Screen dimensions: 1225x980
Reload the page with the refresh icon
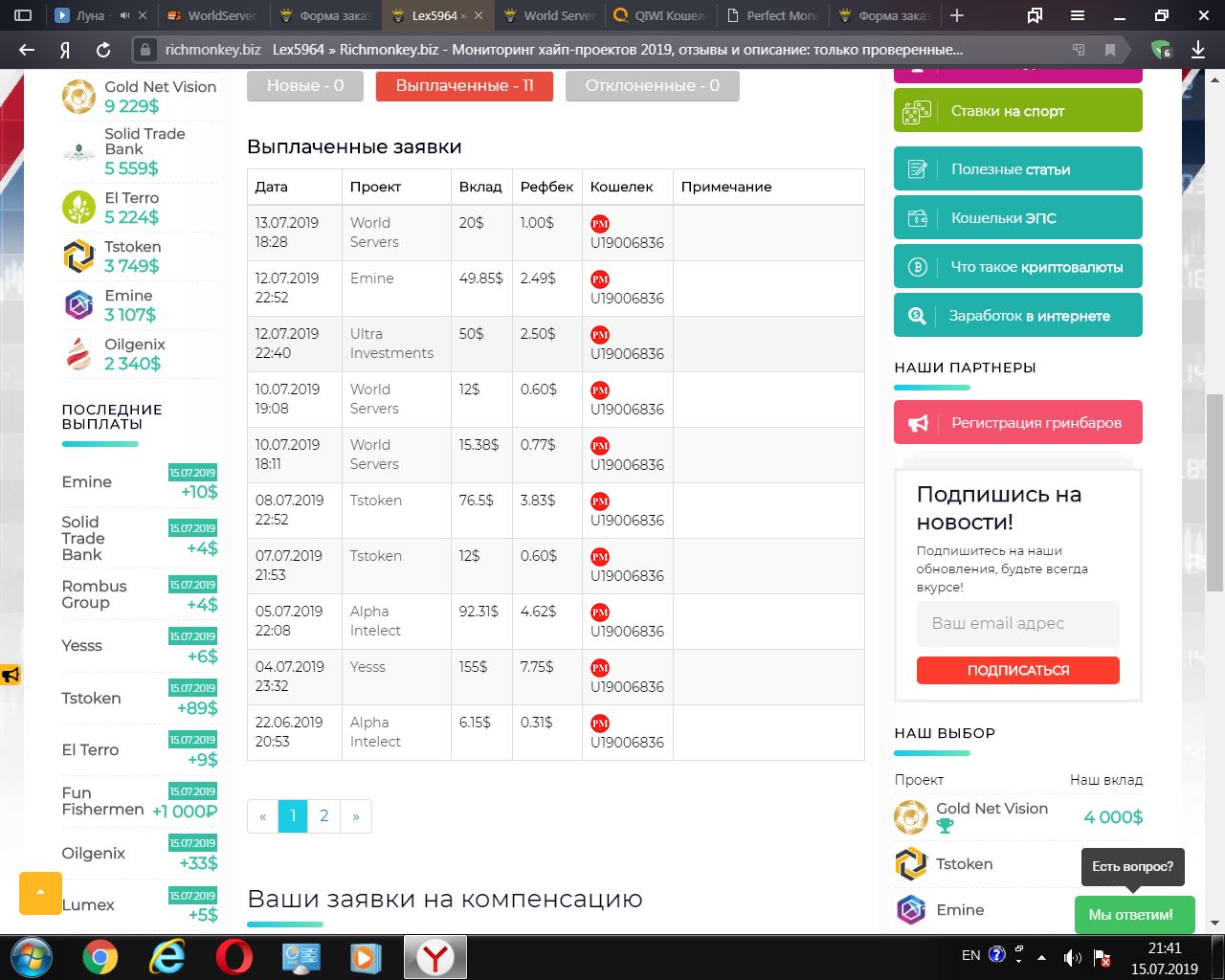click(x=103, y=50)
